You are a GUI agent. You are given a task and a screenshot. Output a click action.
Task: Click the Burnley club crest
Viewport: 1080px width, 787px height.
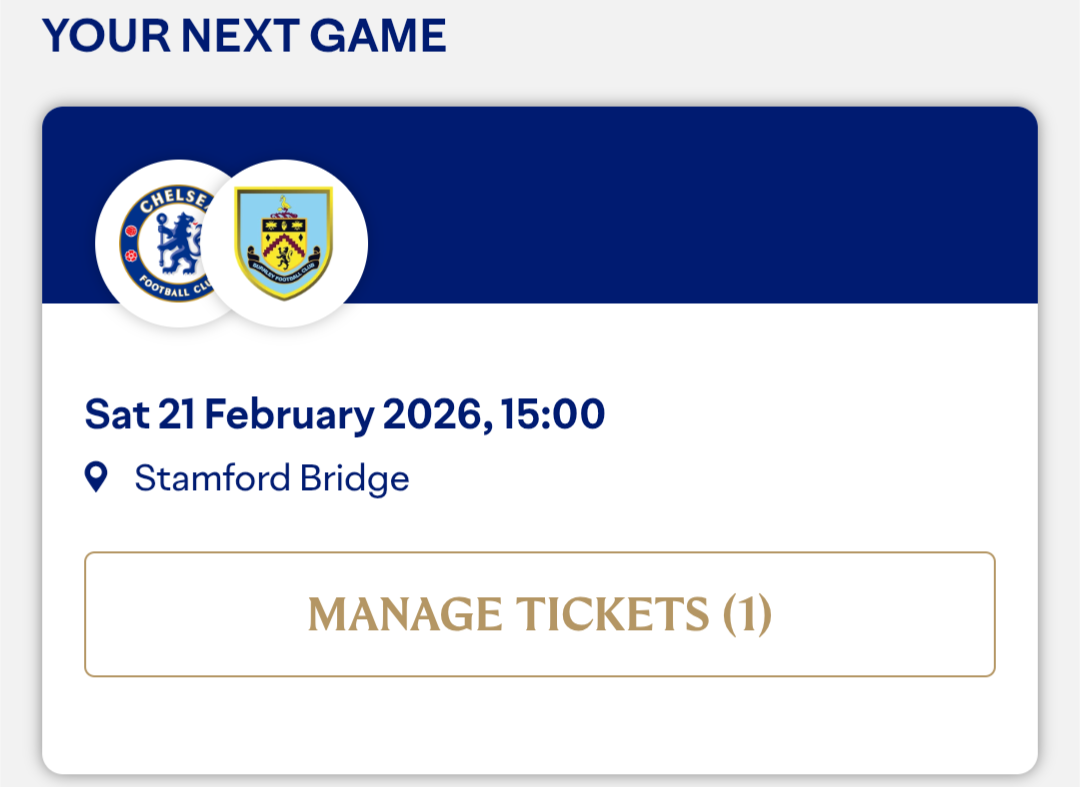[284, 243]
